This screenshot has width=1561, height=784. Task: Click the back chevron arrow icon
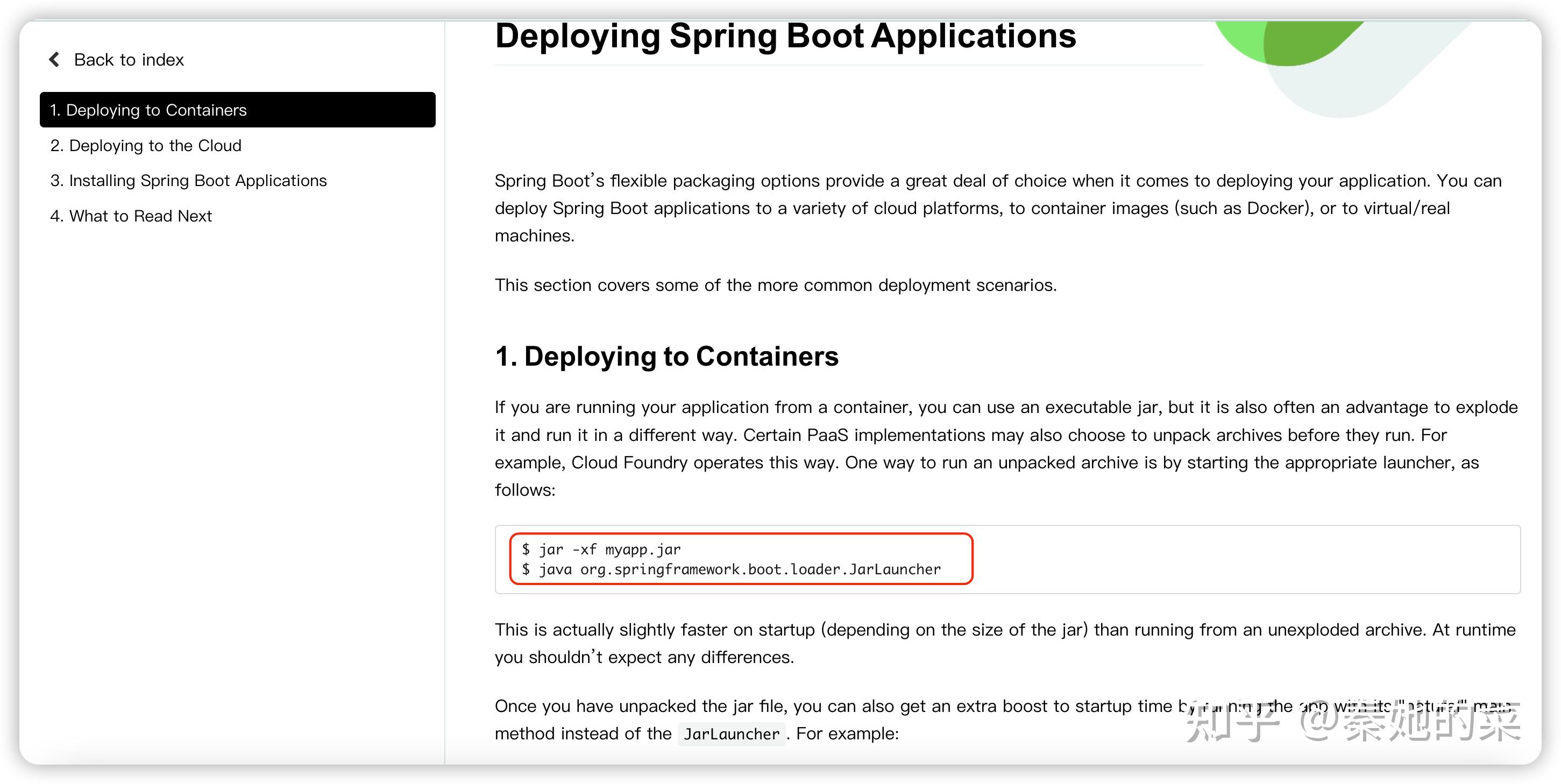54,59
